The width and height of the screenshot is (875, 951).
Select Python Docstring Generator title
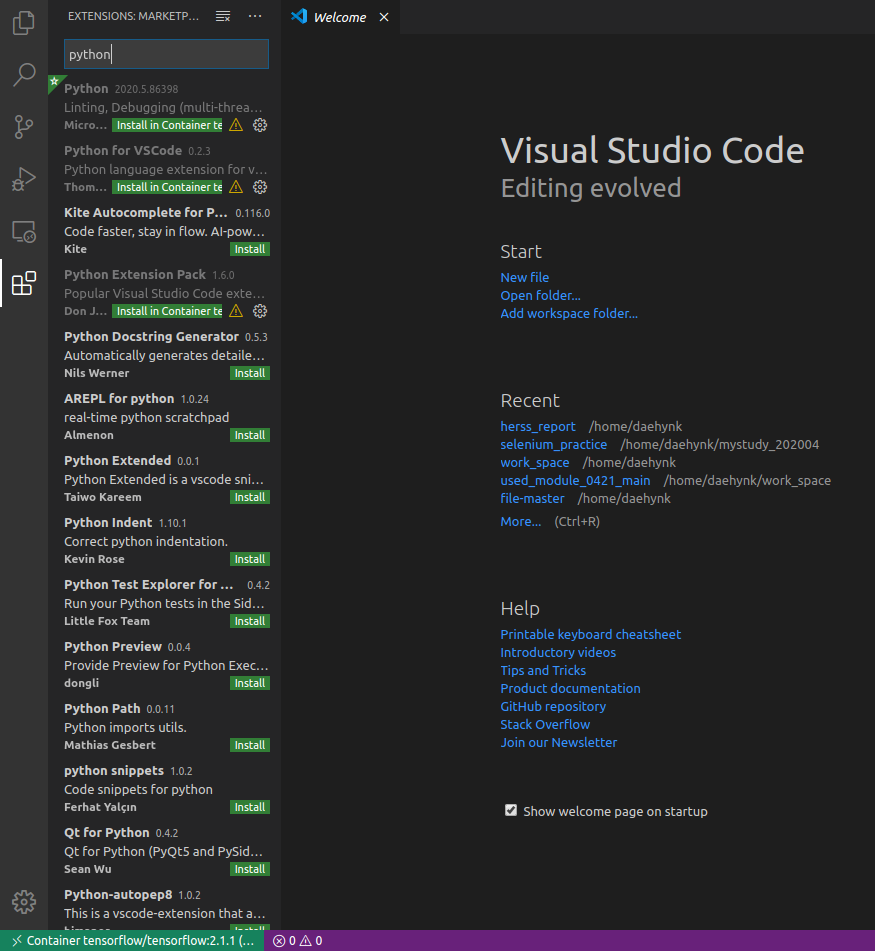click(x=151, y=337)
